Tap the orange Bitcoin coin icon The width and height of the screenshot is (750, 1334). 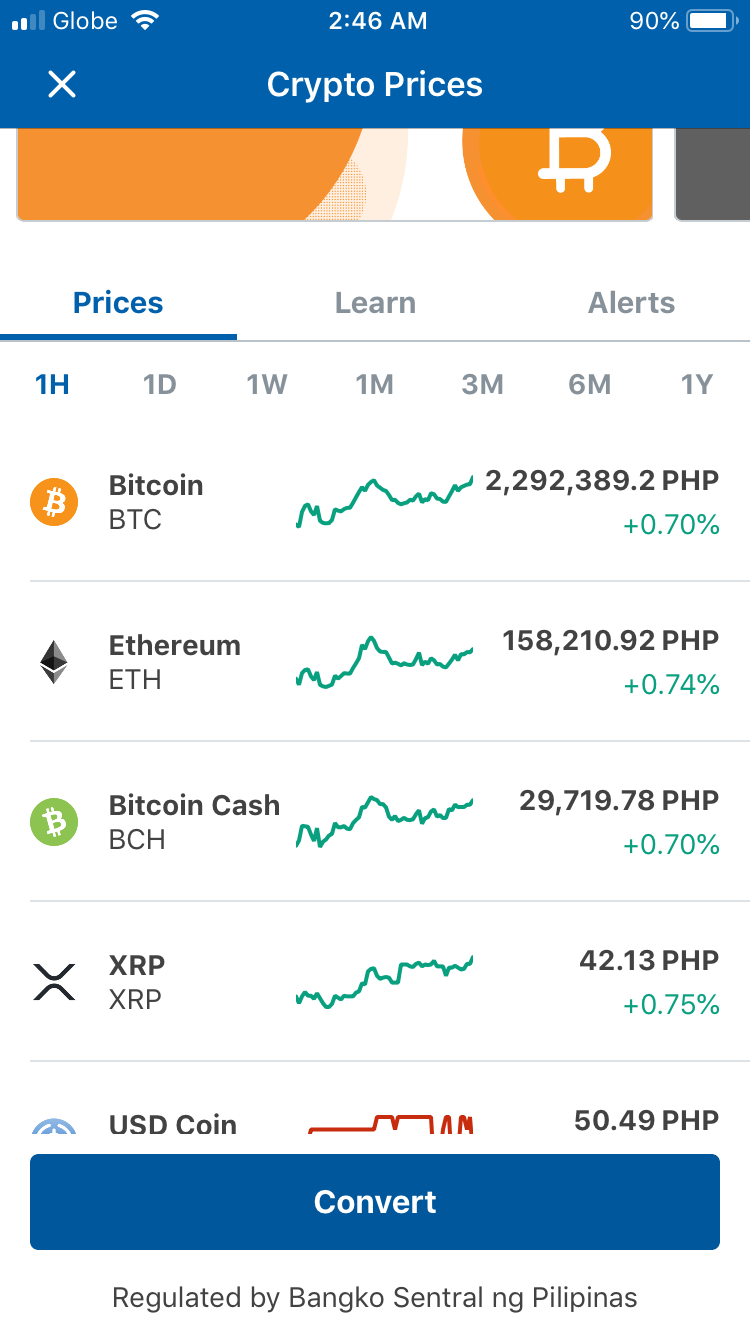[54, 502]
